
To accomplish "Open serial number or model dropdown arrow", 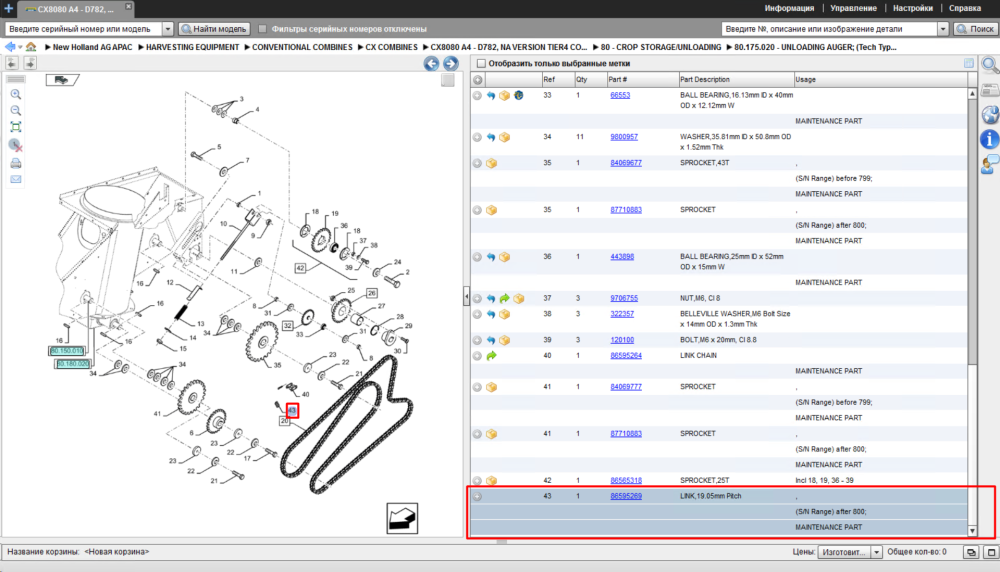I will 167,29.
